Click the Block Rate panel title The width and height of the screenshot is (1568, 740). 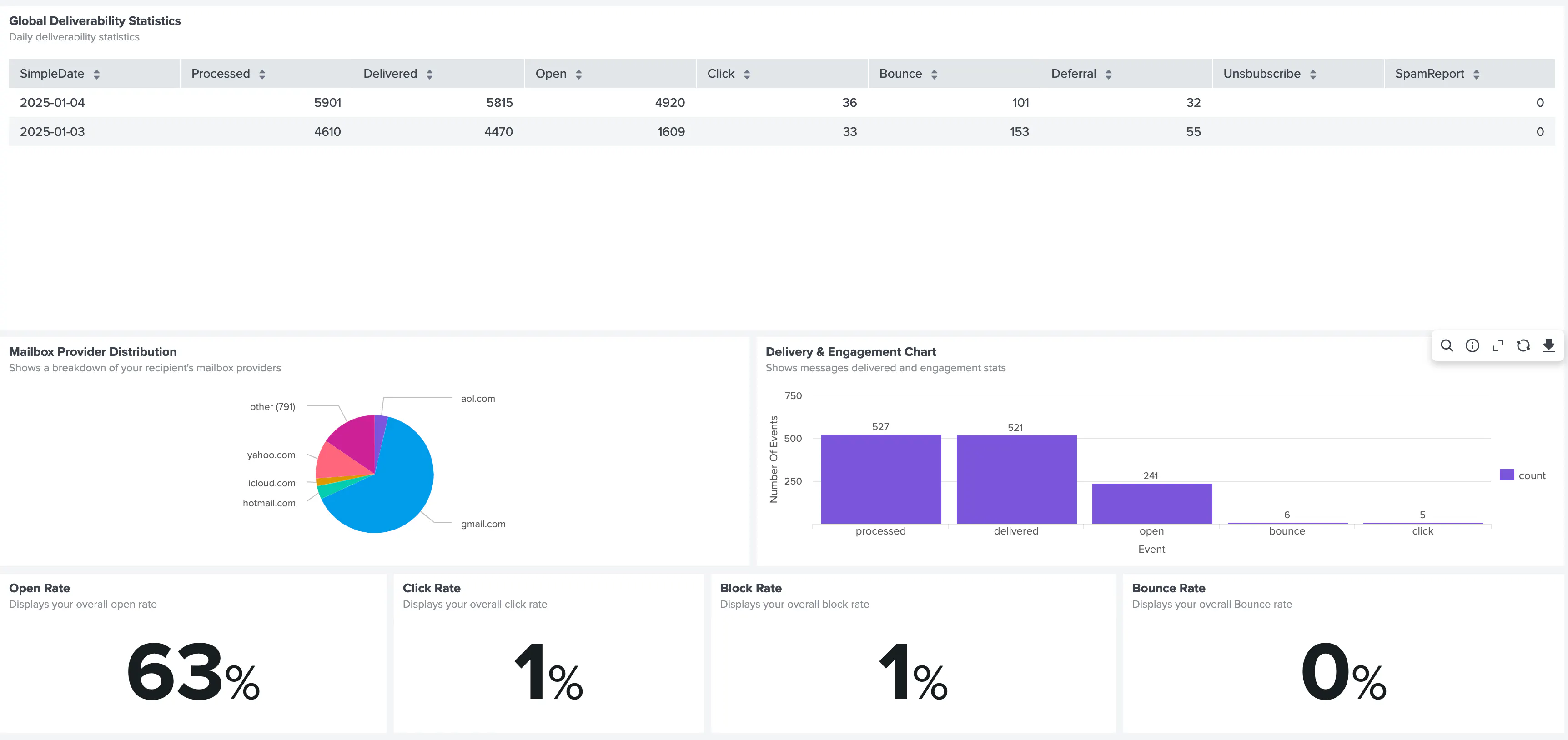pyautogui.click(x=750, y=589)
